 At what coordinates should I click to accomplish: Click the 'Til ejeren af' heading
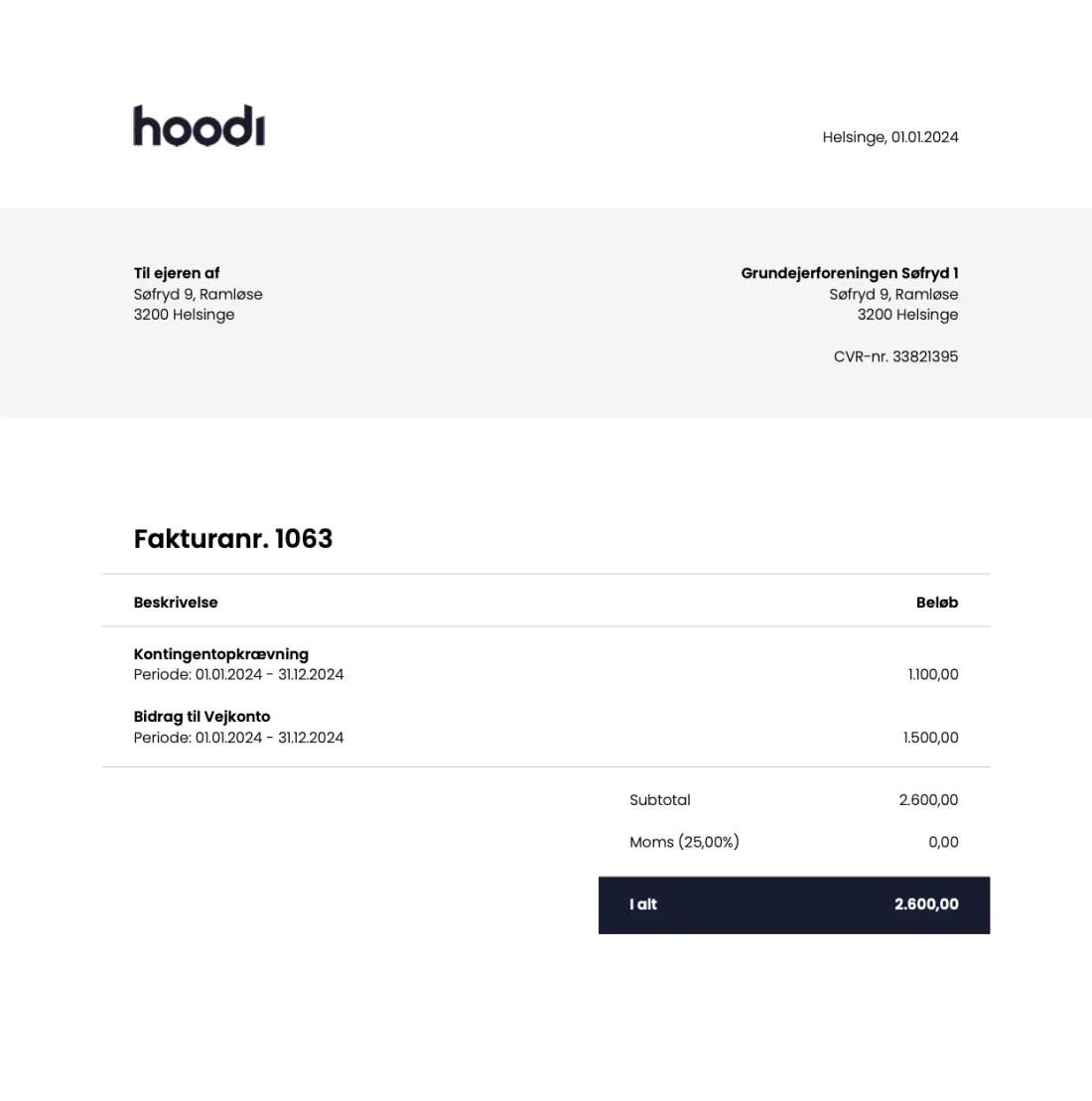(177, 273)
